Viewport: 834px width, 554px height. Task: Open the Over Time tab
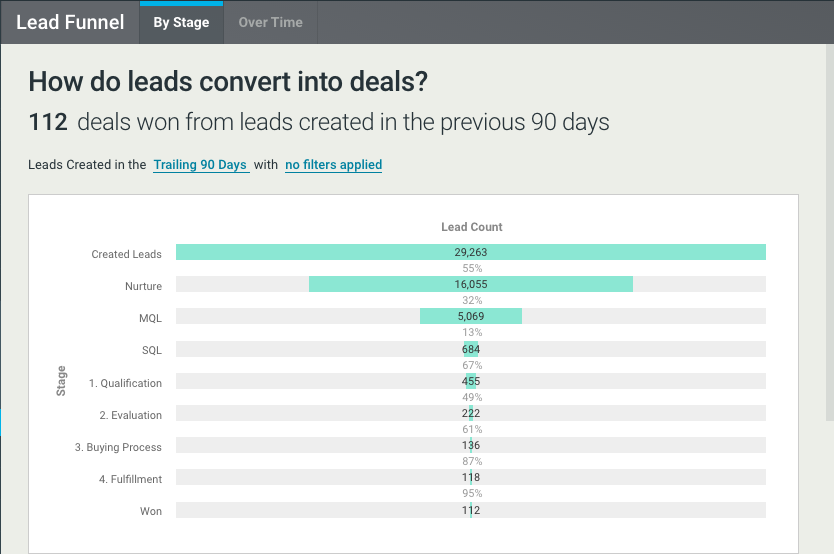click(x=270, y=22)
